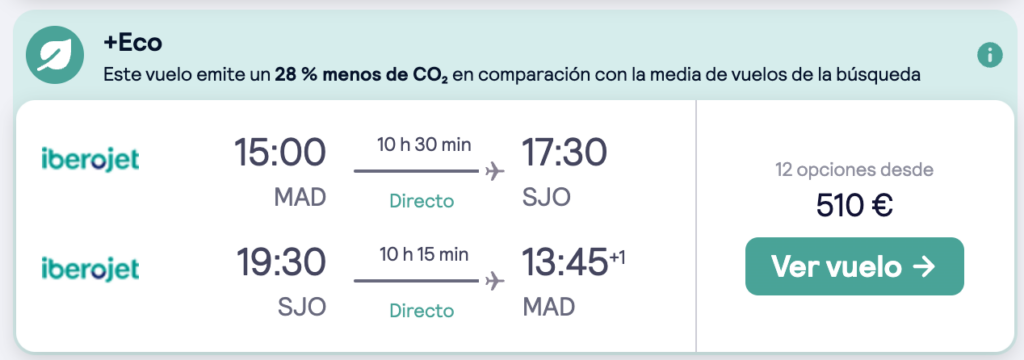Click the 12 opciones desde text
The image size is (1024, 360).
[854, 171]
